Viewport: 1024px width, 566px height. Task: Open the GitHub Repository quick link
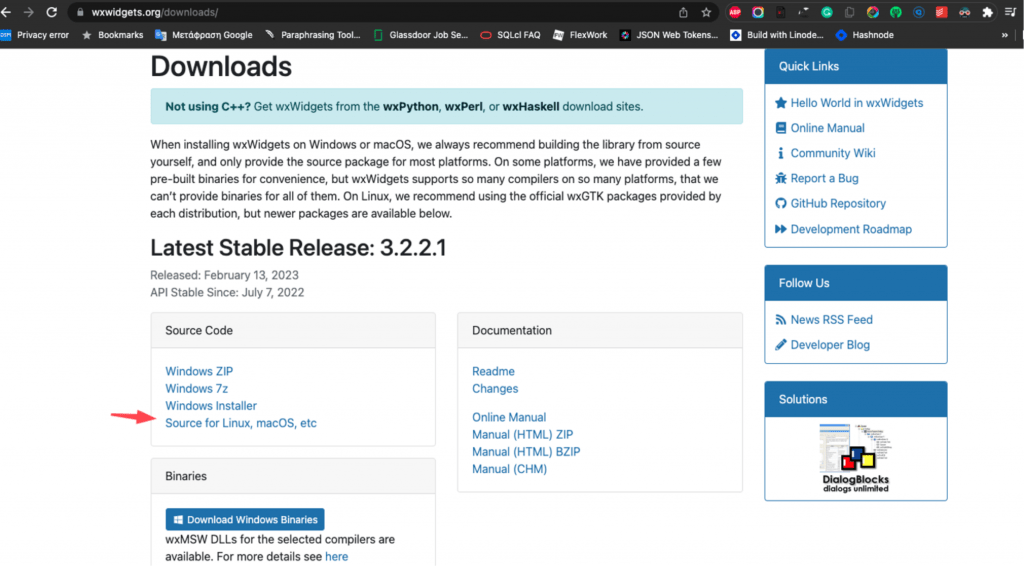pos(830,204)
